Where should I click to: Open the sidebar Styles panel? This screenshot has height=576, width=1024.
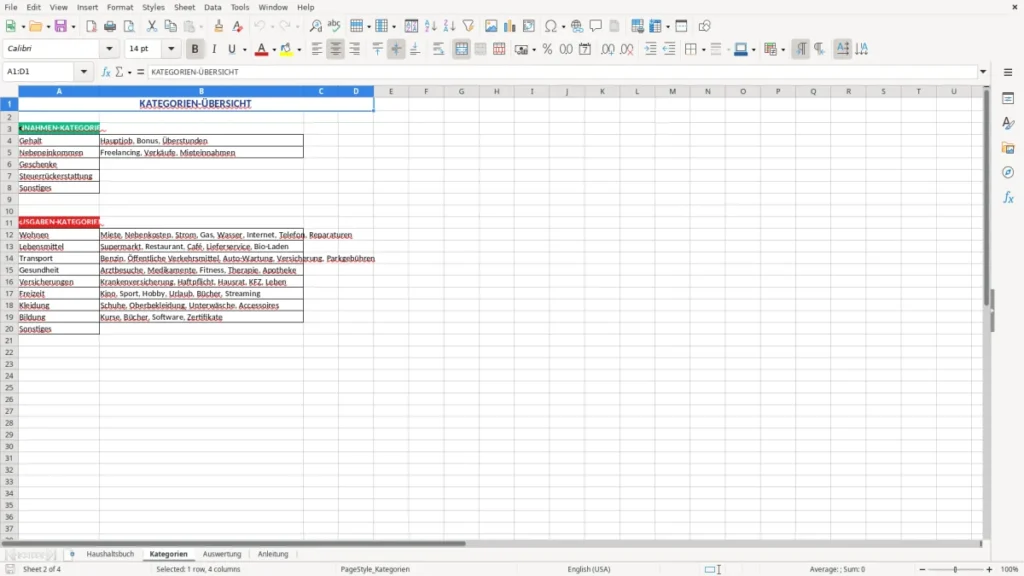[x=1008, y=123]
